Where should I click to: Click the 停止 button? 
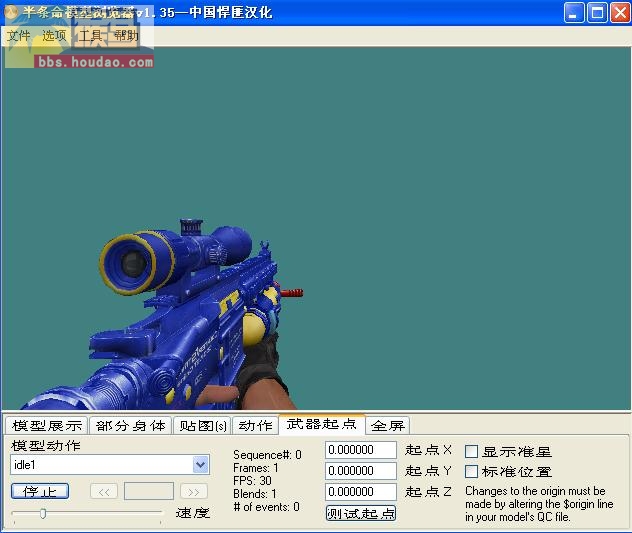[x=40, y=491]
